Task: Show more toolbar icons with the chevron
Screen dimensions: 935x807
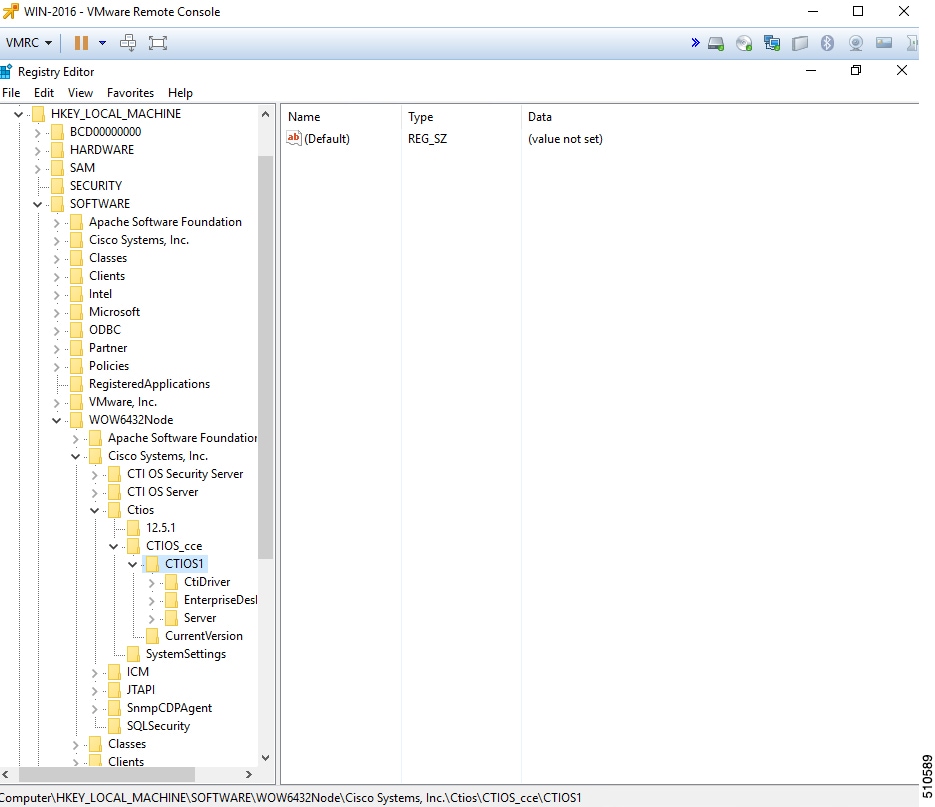Action: (694, 43)
